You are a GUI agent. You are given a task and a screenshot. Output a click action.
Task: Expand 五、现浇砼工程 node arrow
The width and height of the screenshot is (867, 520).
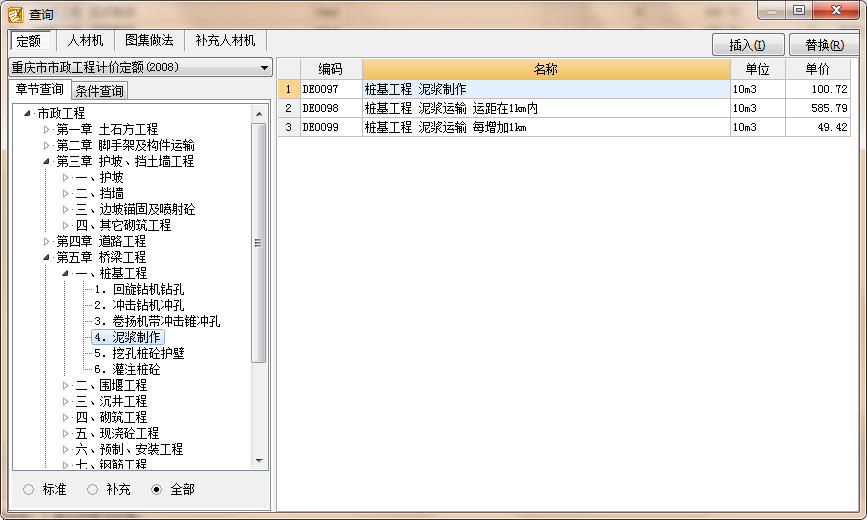coord(65,433)
